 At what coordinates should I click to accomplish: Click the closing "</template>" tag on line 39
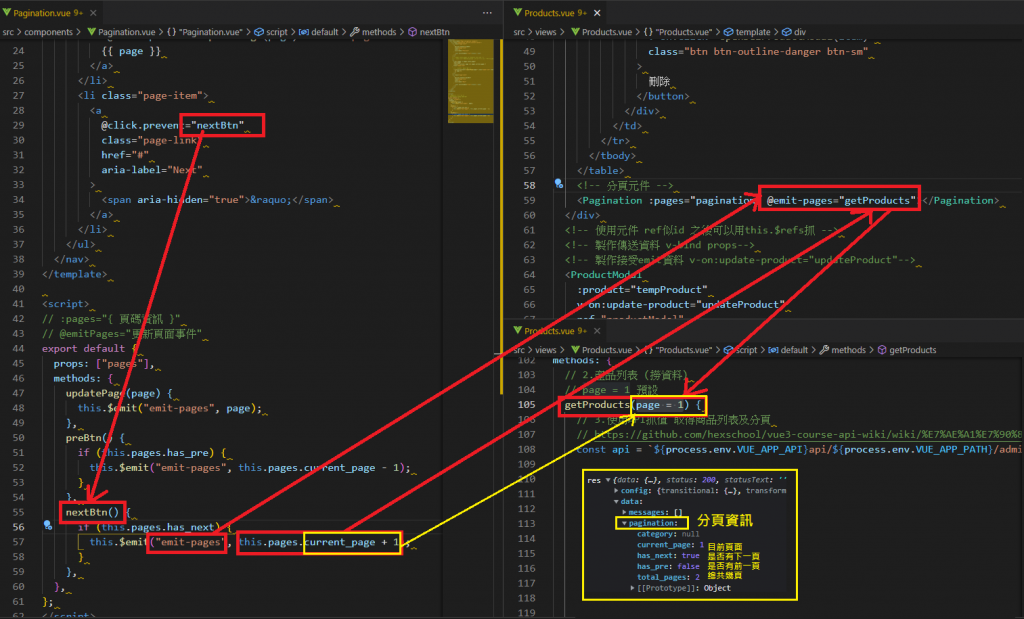tap(74, 274)
